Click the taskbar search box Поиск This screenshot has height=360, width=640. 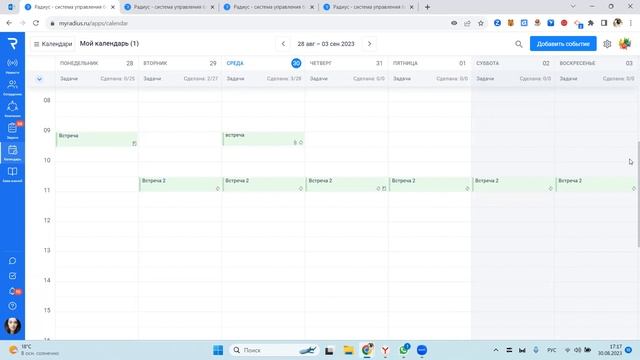(x=275, y=350)
